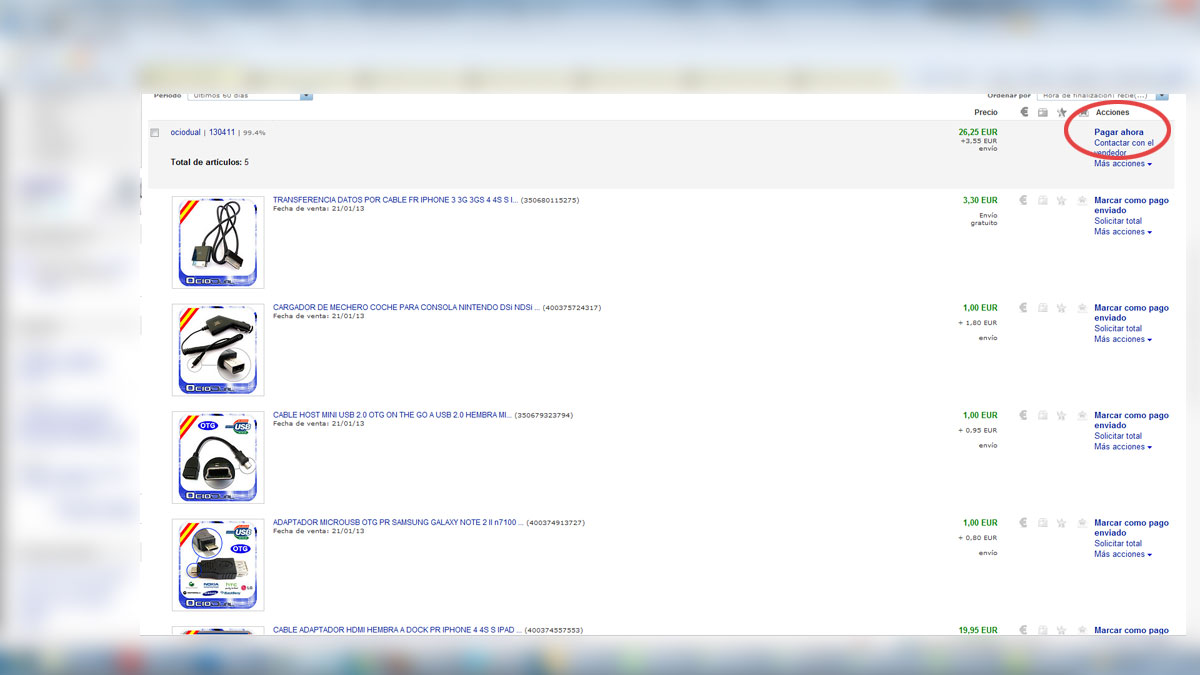Expand 'Más acciones' for ADAPTADOR MICROUSB OTG item
Screen dimensions: 1200x675
1122,554
